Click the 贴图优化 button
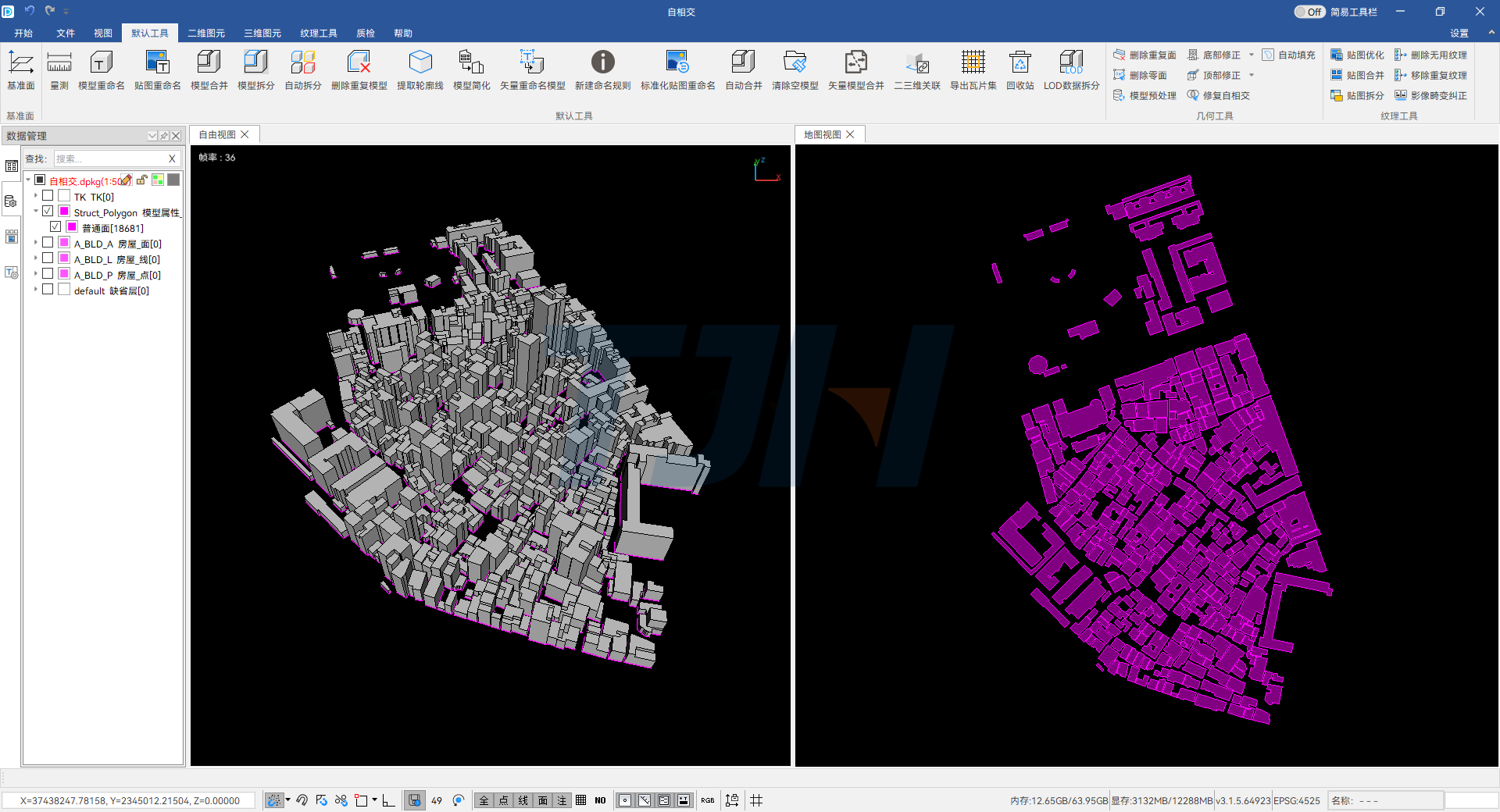Viewport: 1500px width, 812px height. (x=1358, y=55)
